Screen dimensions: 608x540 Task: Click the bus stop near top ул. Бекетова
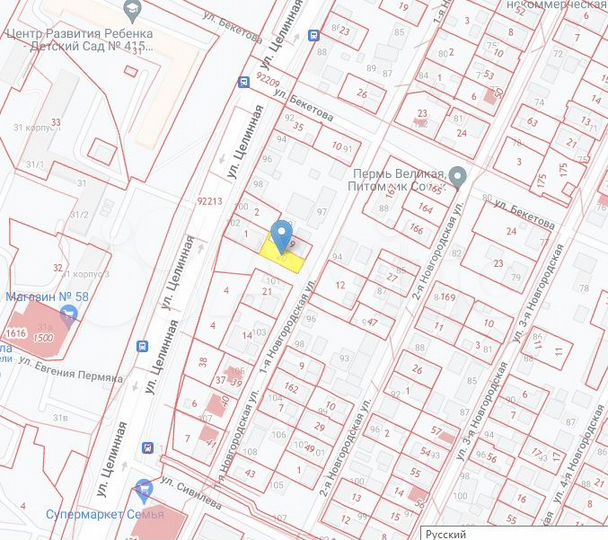point(315,35)
